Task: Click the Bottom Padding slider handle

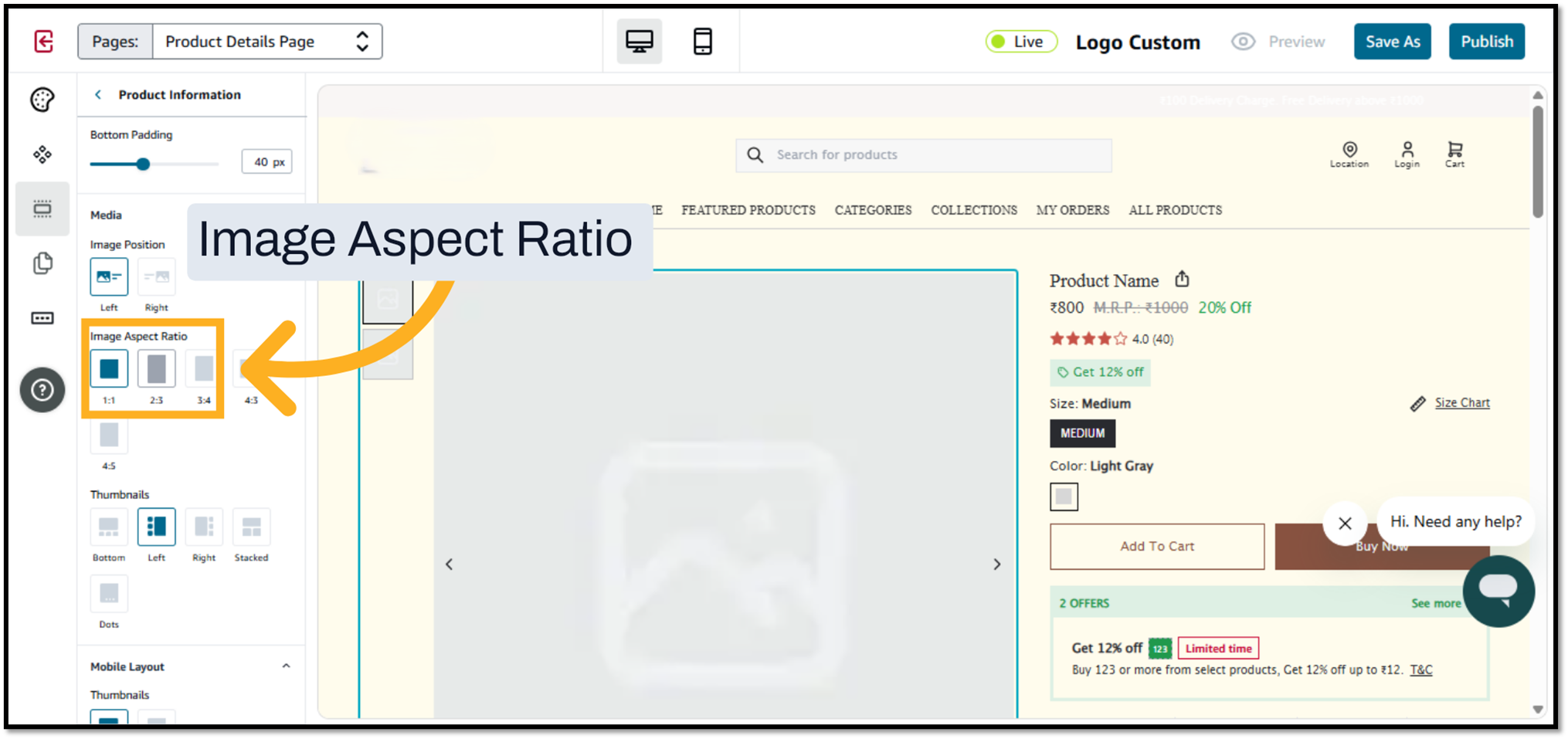Action: tap(143, 164)
